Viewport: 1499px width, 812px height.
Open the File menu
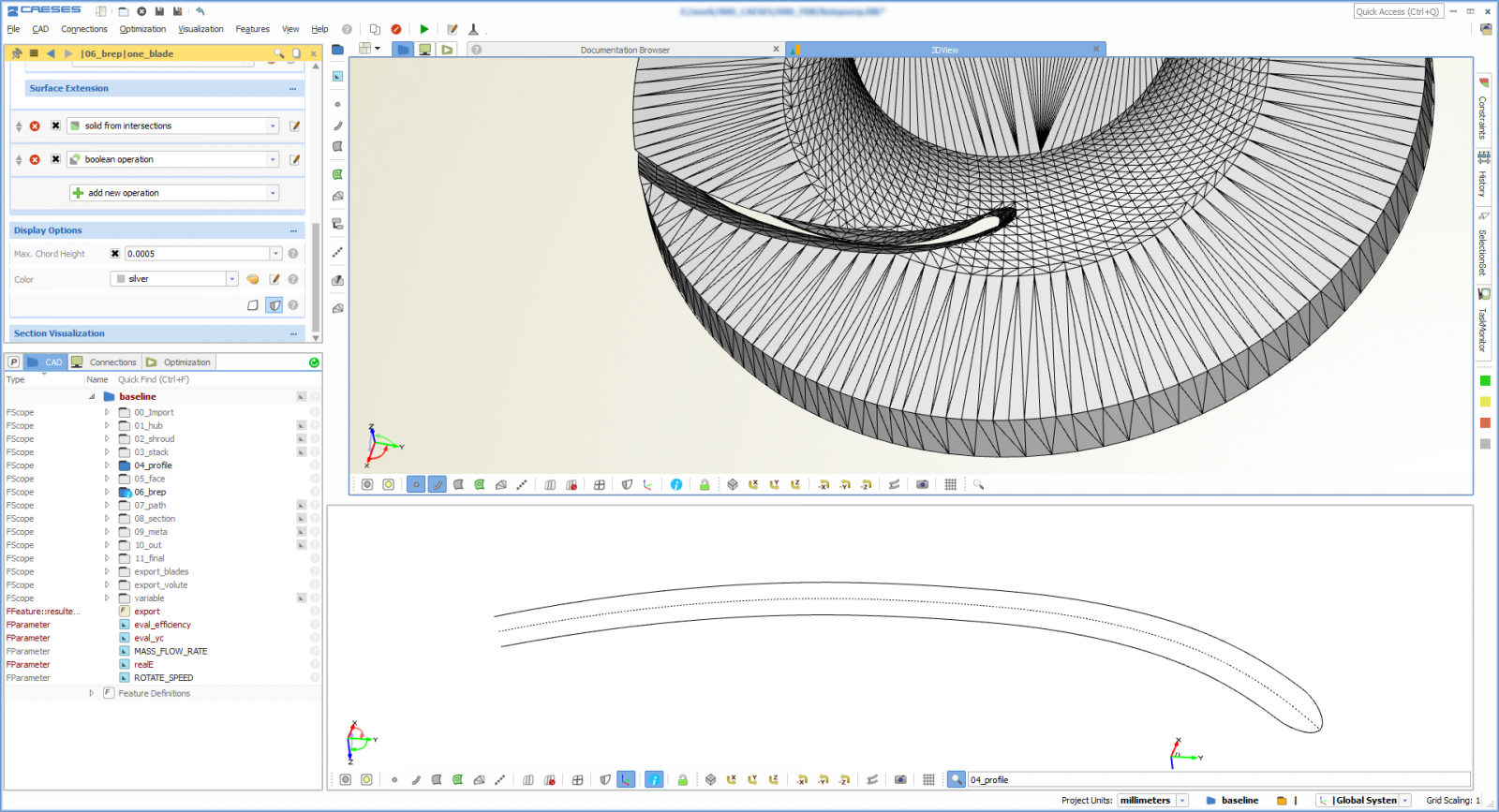click(x=14, y=29)
